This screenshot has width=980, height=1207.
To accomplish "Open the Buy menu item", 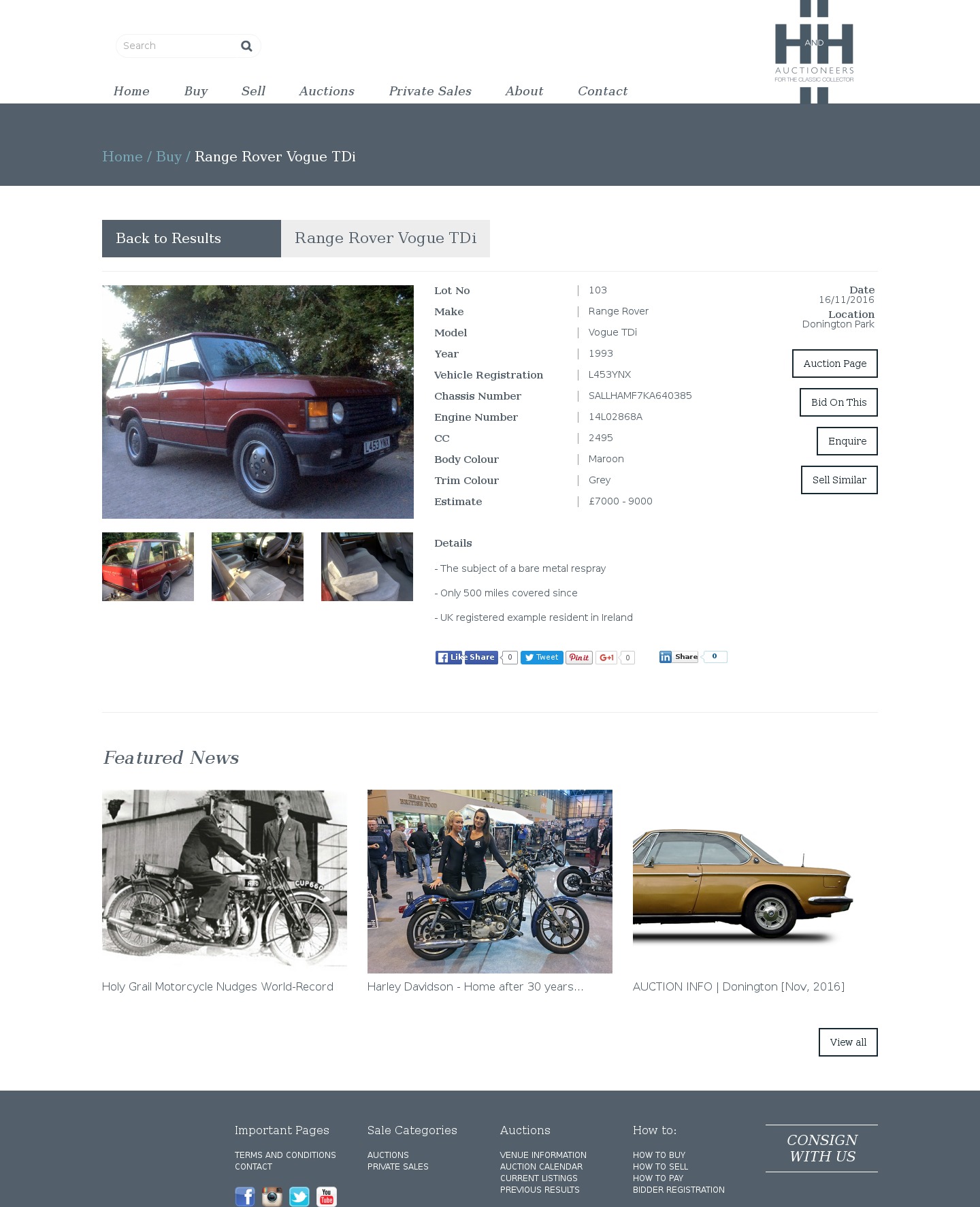I will click(196, 91).
